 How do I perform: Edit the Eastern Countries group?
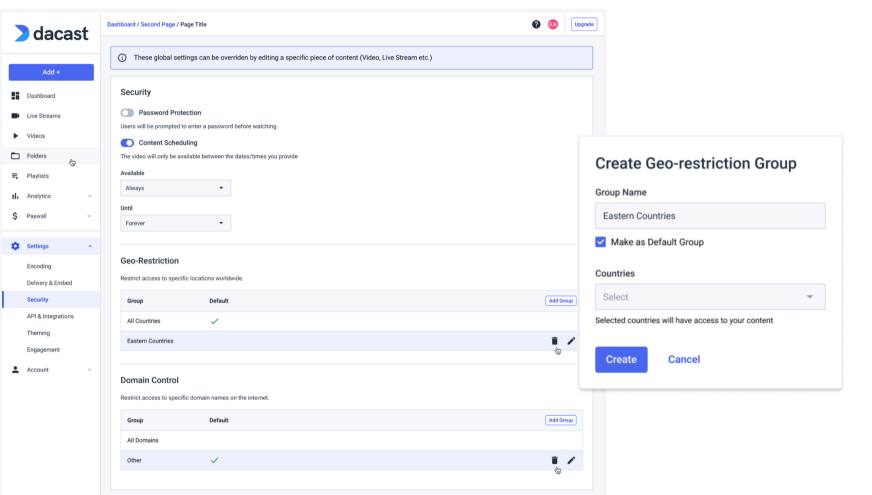click(x=571, y=341)
